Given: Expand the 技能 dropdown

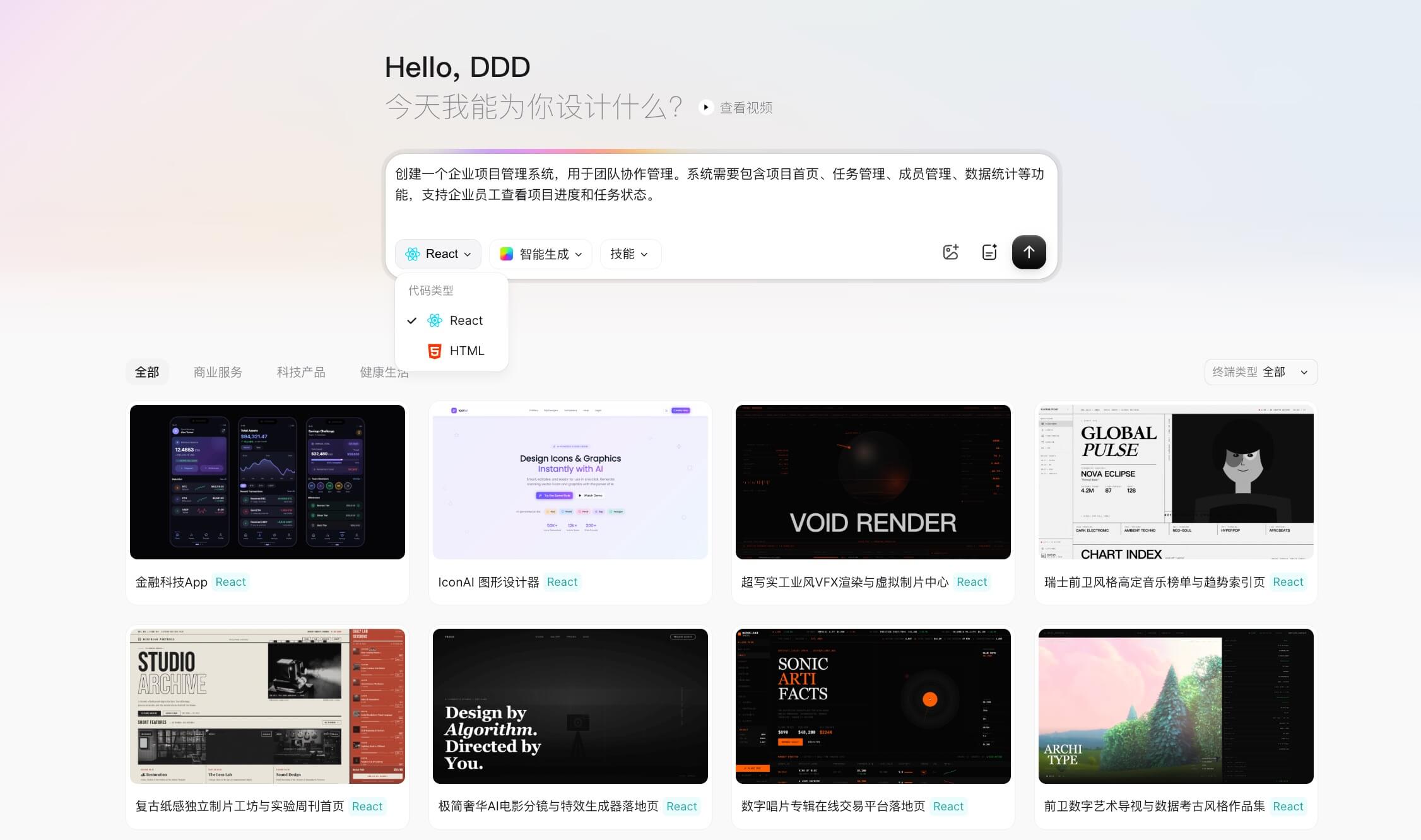Looking at the screenshot, I should [x=630, y=254].
